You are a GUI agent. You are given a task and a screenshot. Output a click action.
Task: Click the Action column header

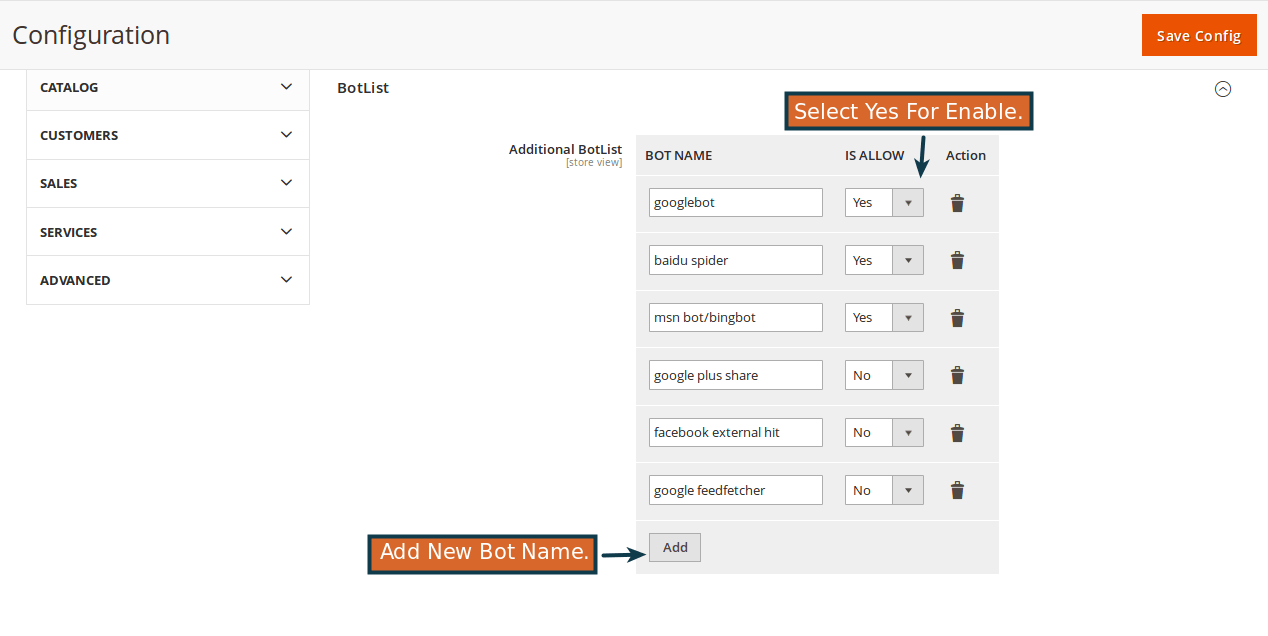point(966,155)
